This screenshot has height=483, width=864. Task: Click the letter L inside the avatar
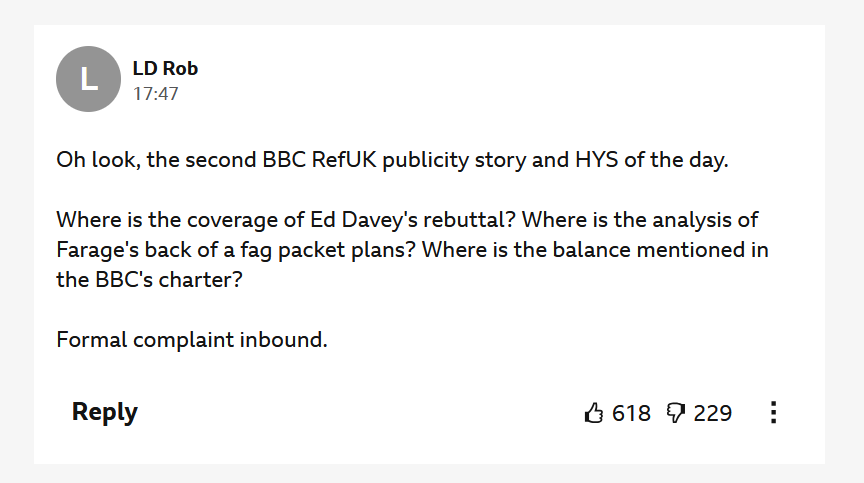(x=89, y=79)
